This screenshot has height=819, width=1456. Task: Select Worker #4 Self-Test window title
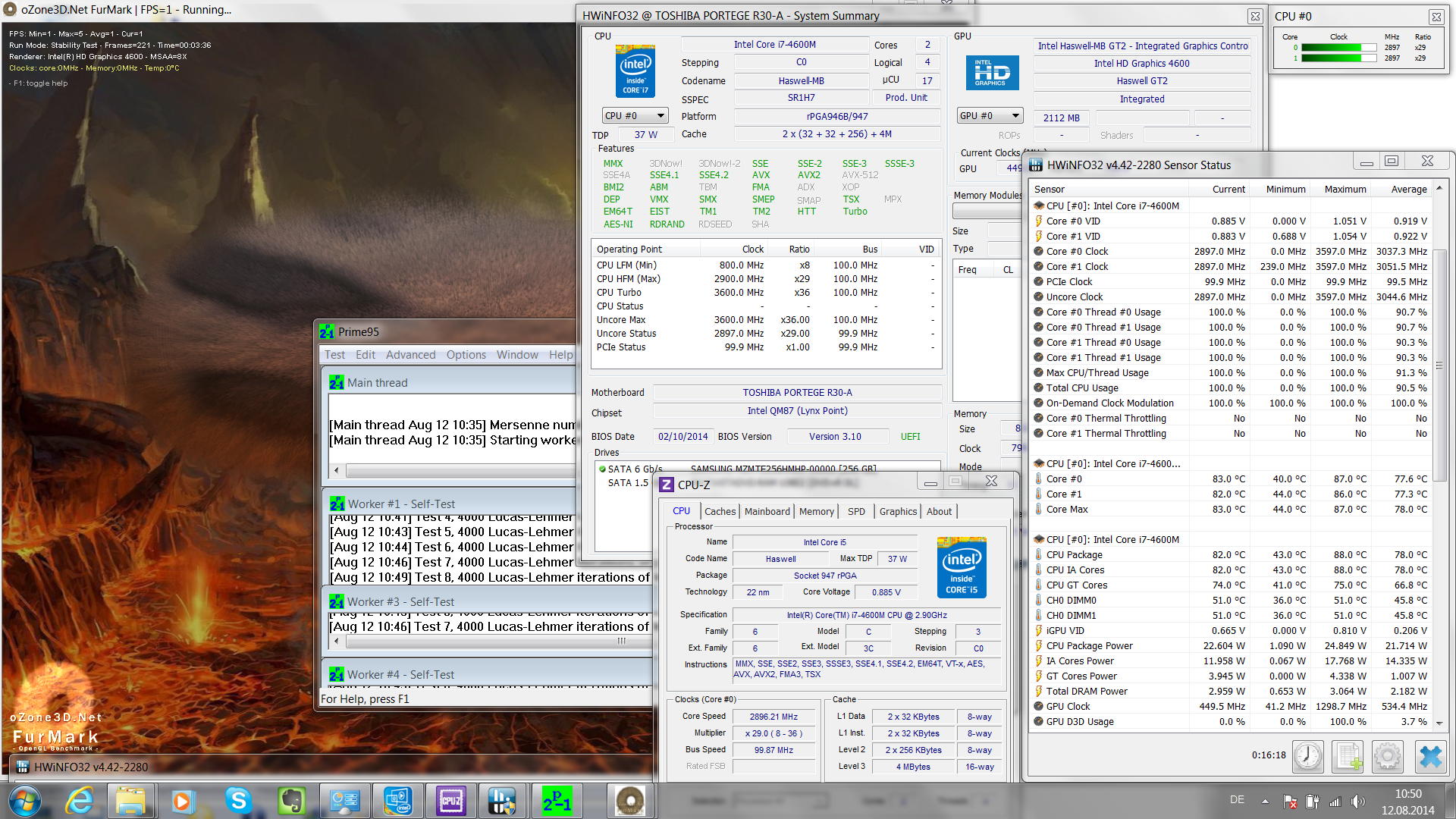400,675
